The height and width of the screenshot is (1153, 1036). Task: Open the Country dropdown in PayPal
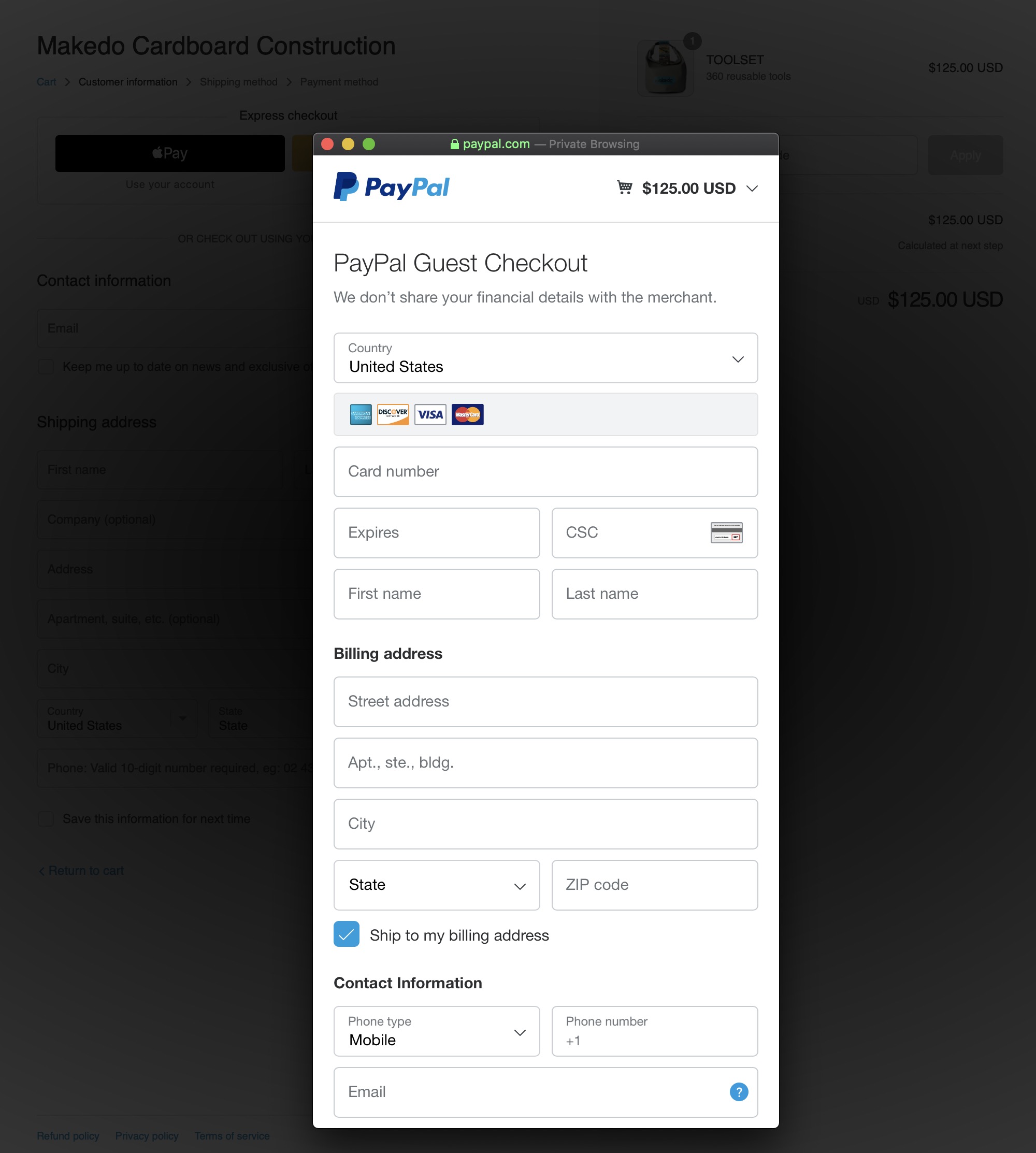(x=545, y=358)
